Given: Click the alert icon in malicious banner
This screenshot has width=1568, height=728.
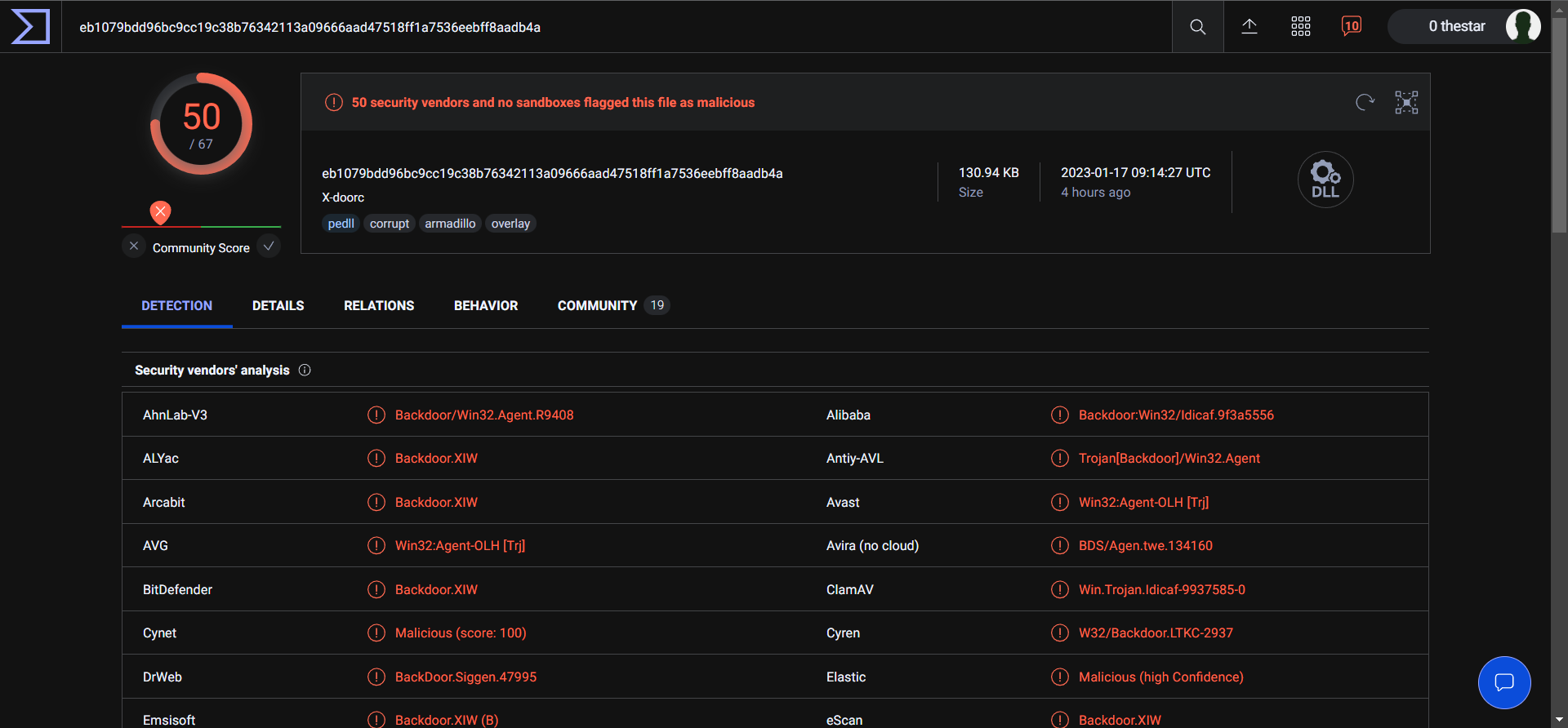Looking at the screenshot, I should (x=334, y=102).
